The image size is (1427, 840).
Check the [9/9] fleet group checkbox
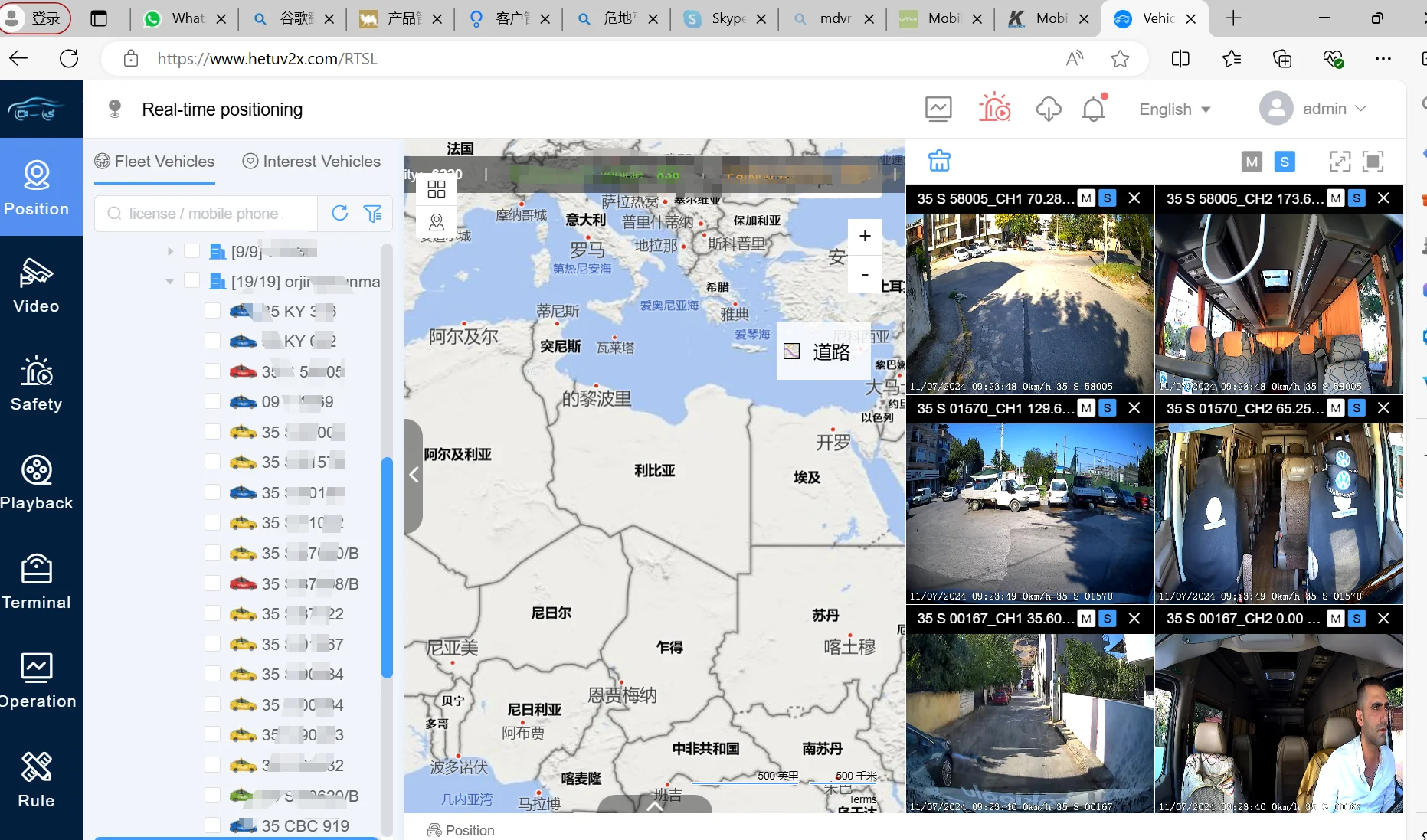click(x=192, y=251)
